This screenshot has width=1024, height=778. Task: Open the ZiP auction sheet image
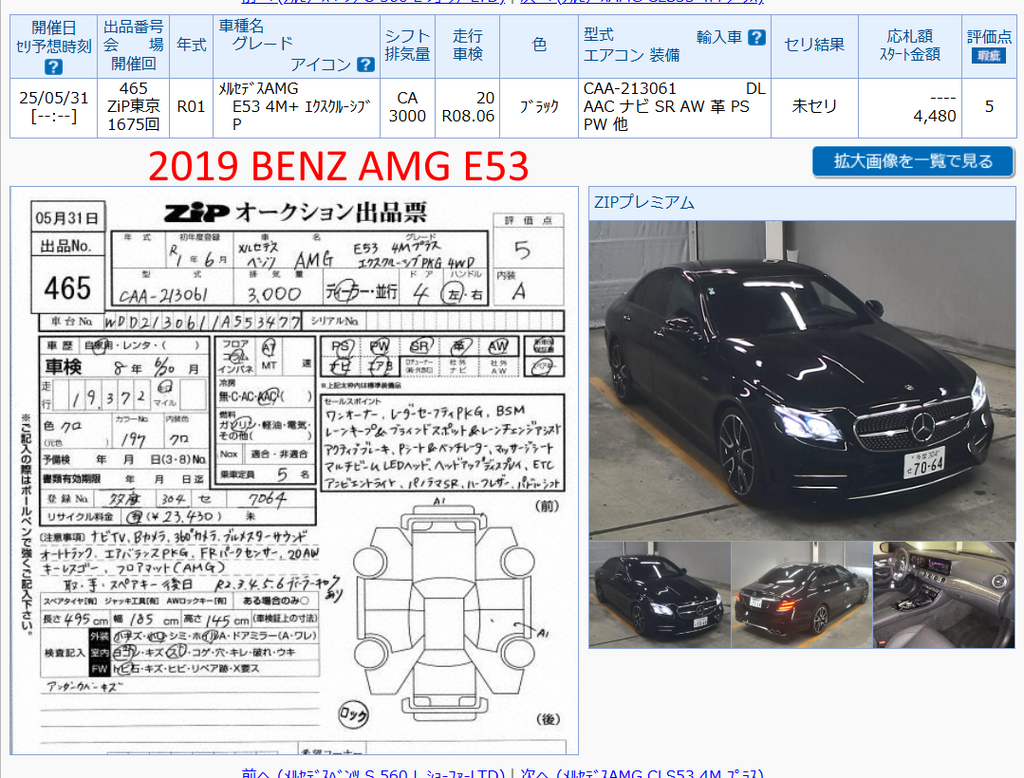(x=294, y=470)
